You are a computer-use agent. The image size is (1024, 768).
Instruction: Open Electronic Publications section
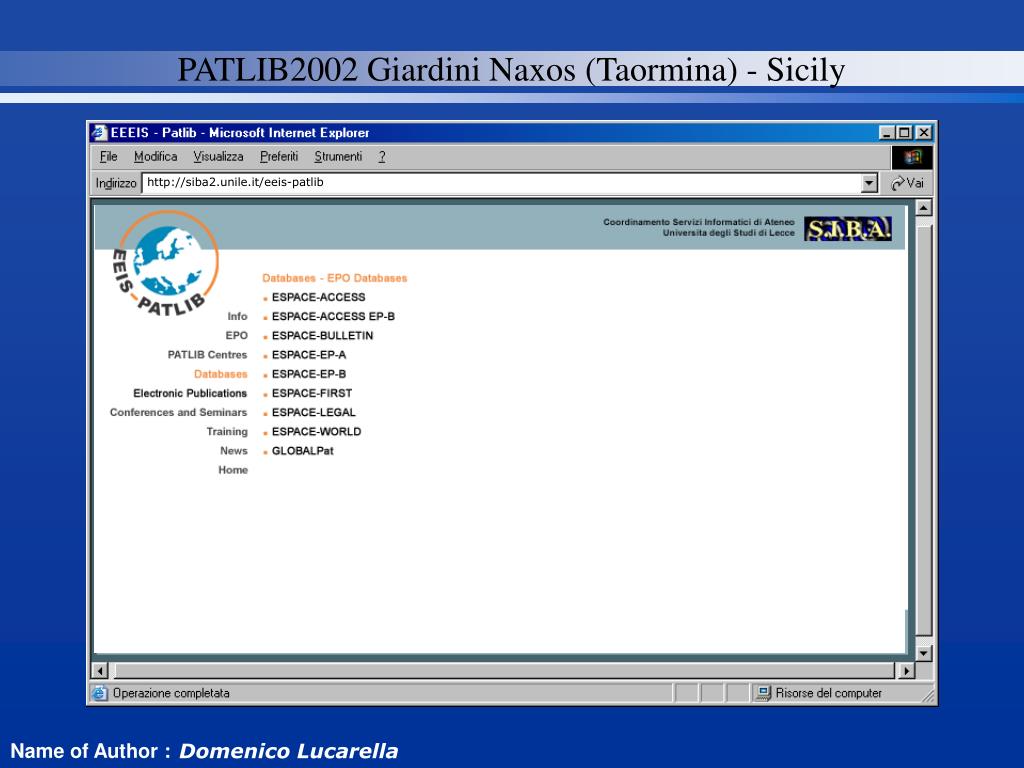point(190,393)
